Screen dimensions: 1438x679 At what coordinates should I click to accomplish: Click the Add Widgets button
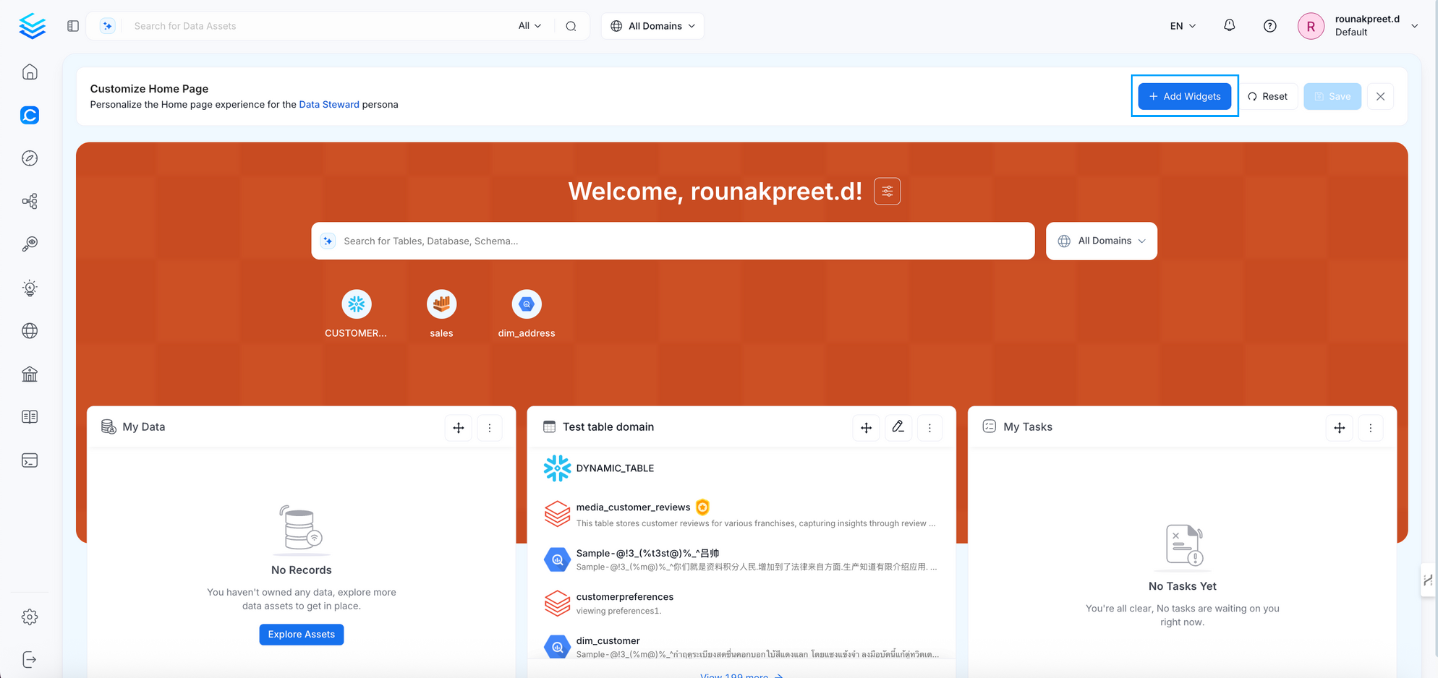click(1184, 96)
